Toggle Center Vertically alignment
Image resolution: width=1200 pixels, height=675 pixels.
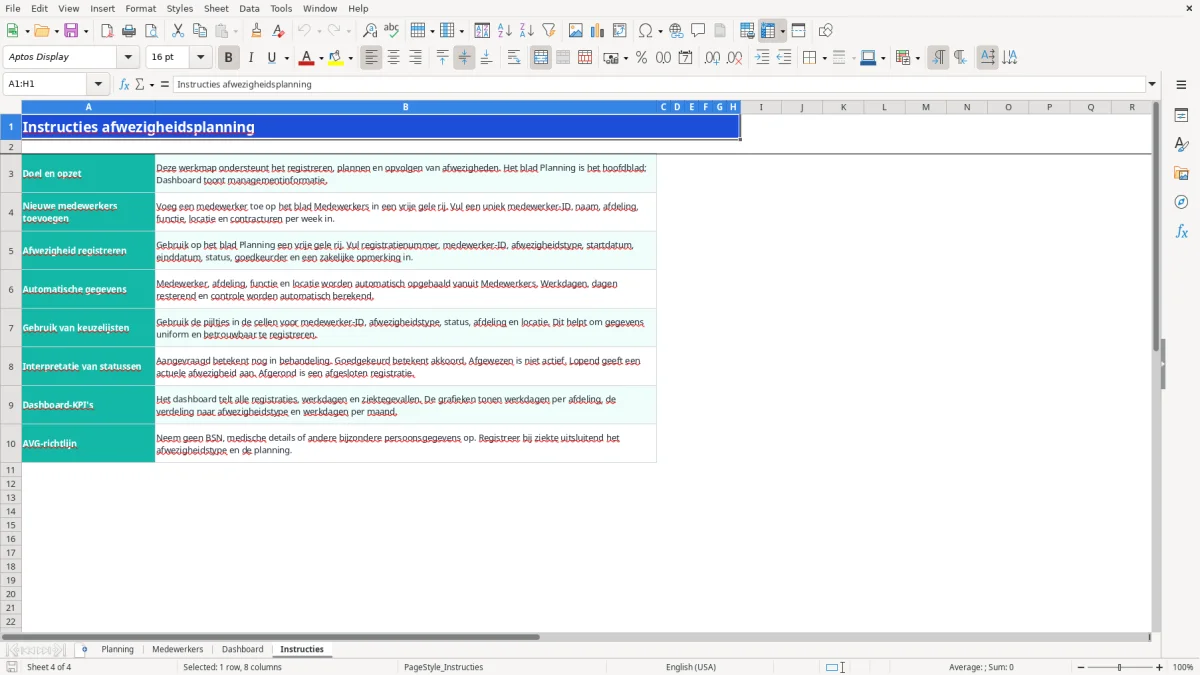pos(464,58)
